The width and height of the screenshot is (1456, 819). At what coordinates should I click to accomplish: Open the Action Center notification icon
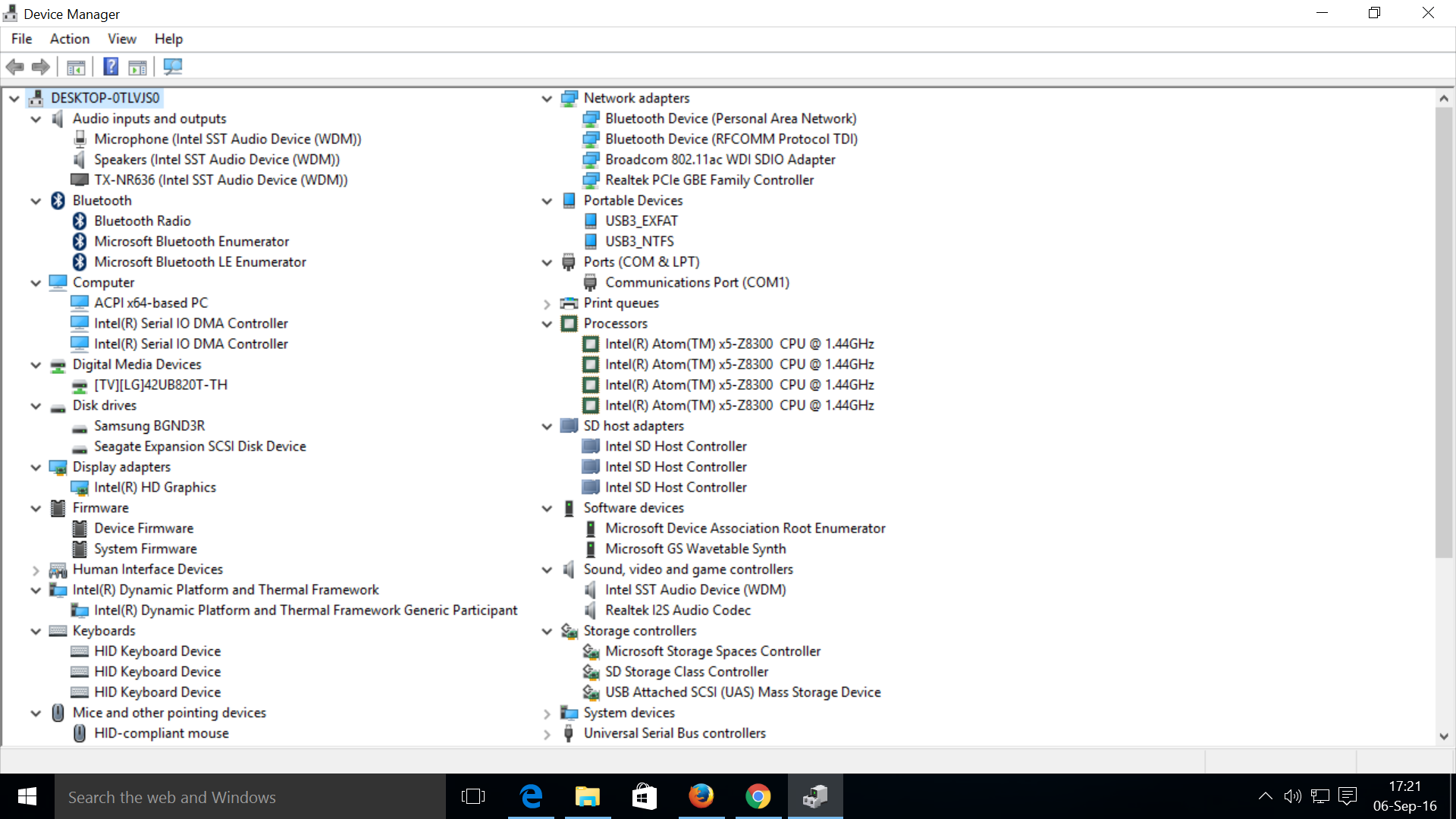coord(1348,796)
